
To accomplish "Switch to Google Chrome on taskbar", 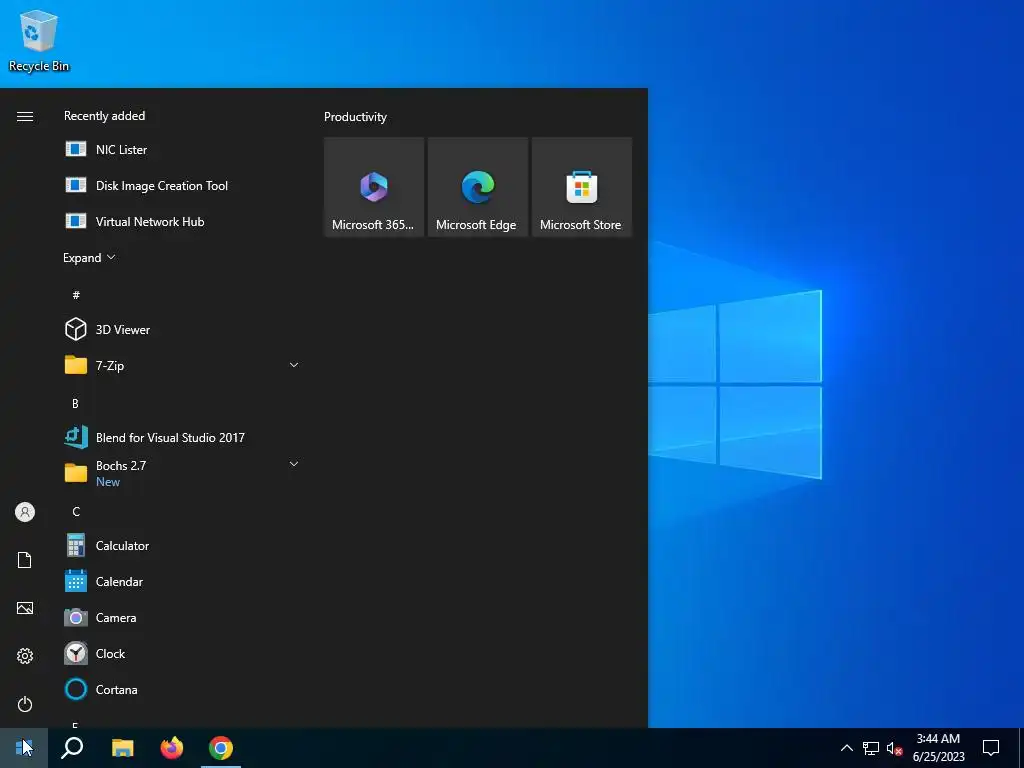I will coord(221,748).
